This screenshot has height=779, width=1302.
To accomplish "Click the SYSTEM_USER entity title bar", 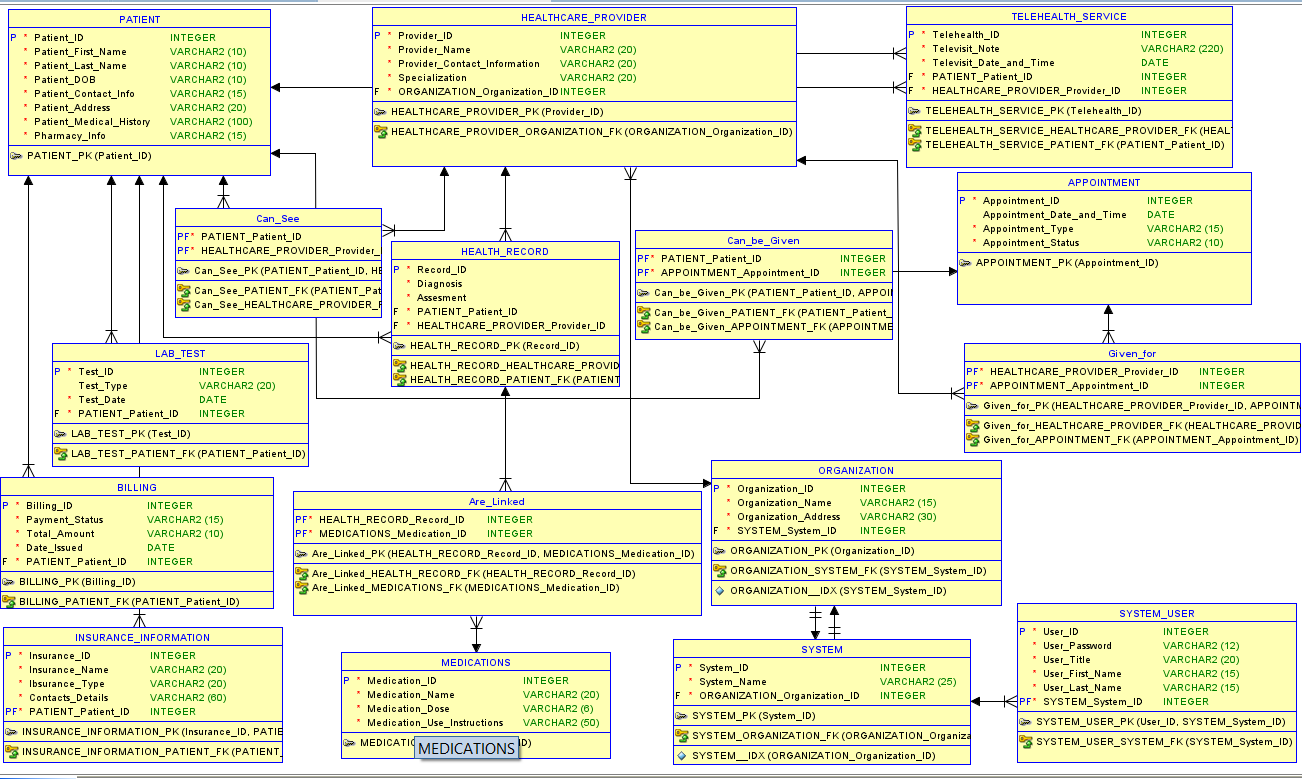I will click(1155, 612).
